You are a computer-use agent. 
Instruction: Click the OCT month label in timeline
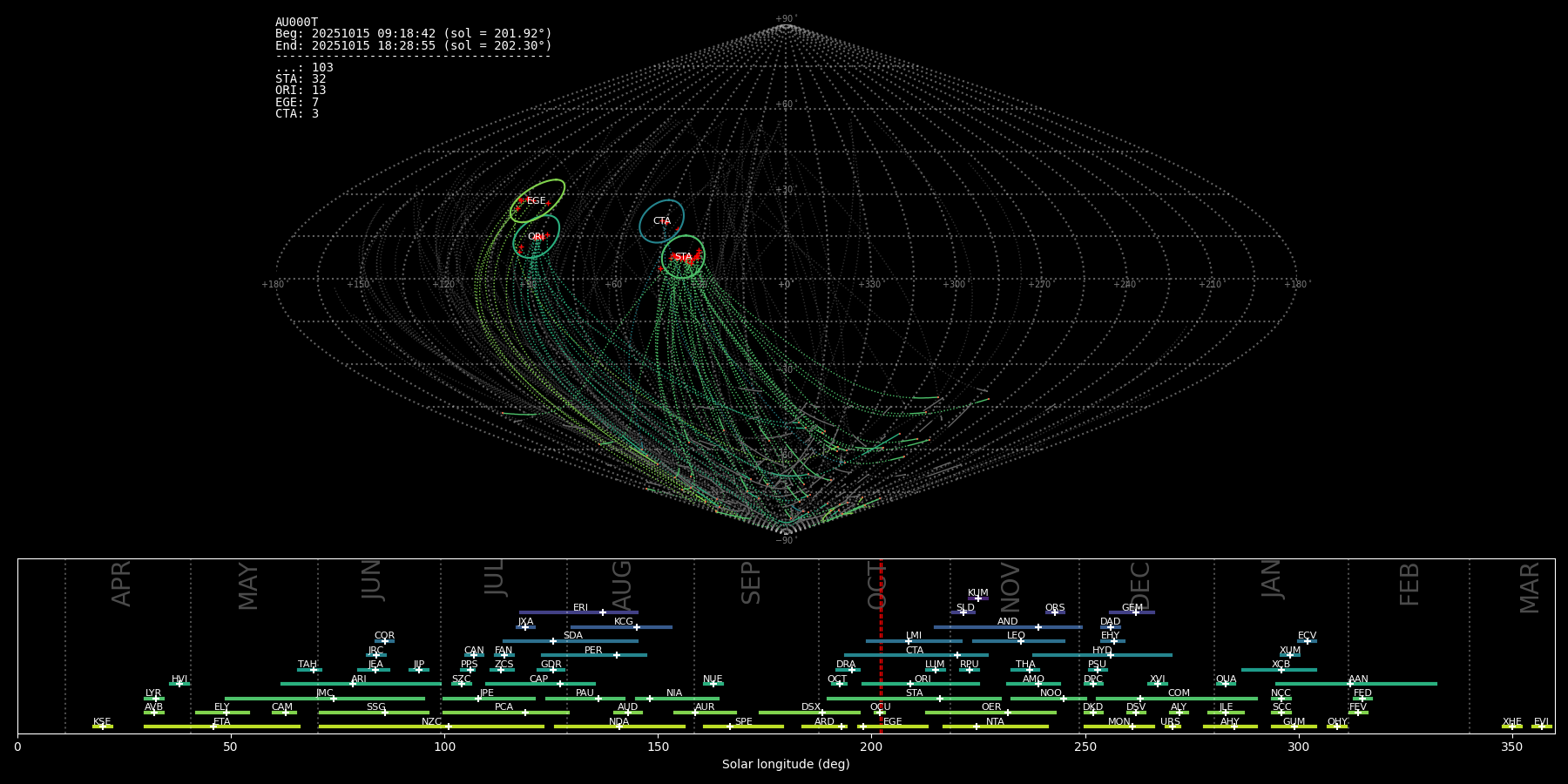tap(877, 585)
